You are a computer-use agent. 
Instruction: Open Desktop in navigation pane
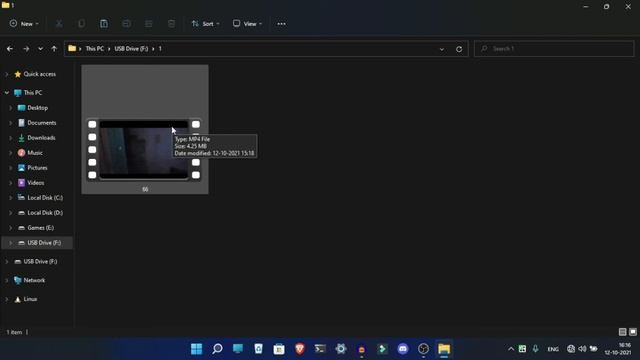(x=38, y=108)
